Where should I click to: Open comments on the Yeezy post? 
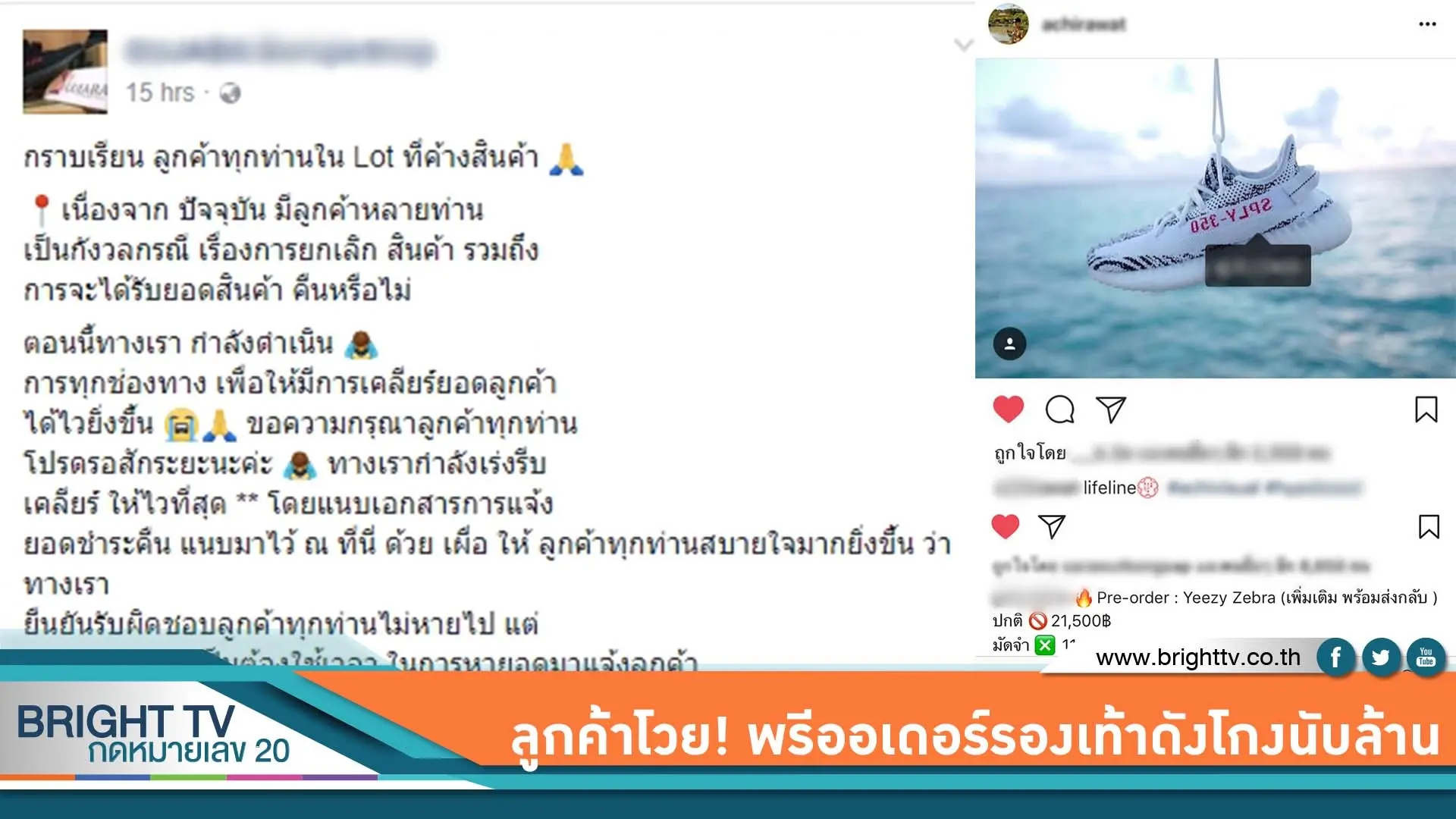tap(1059, 409)
